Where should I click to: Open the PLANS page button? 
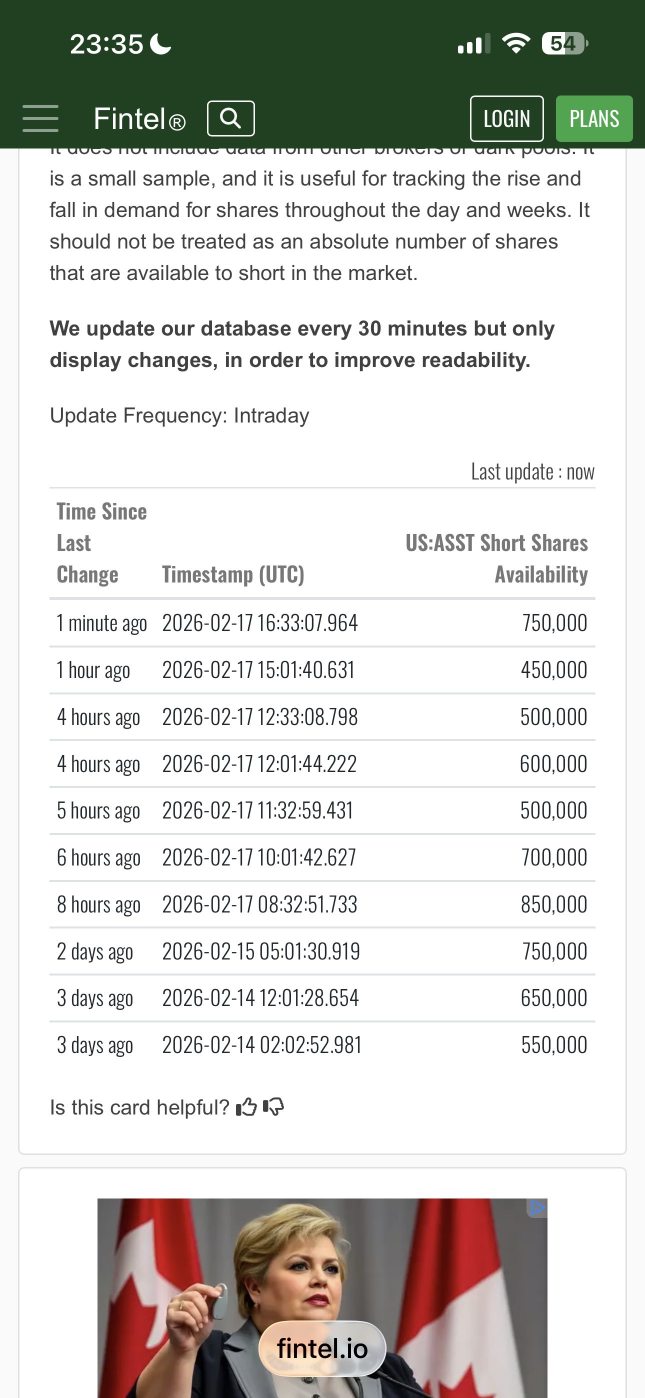[594, 119]
